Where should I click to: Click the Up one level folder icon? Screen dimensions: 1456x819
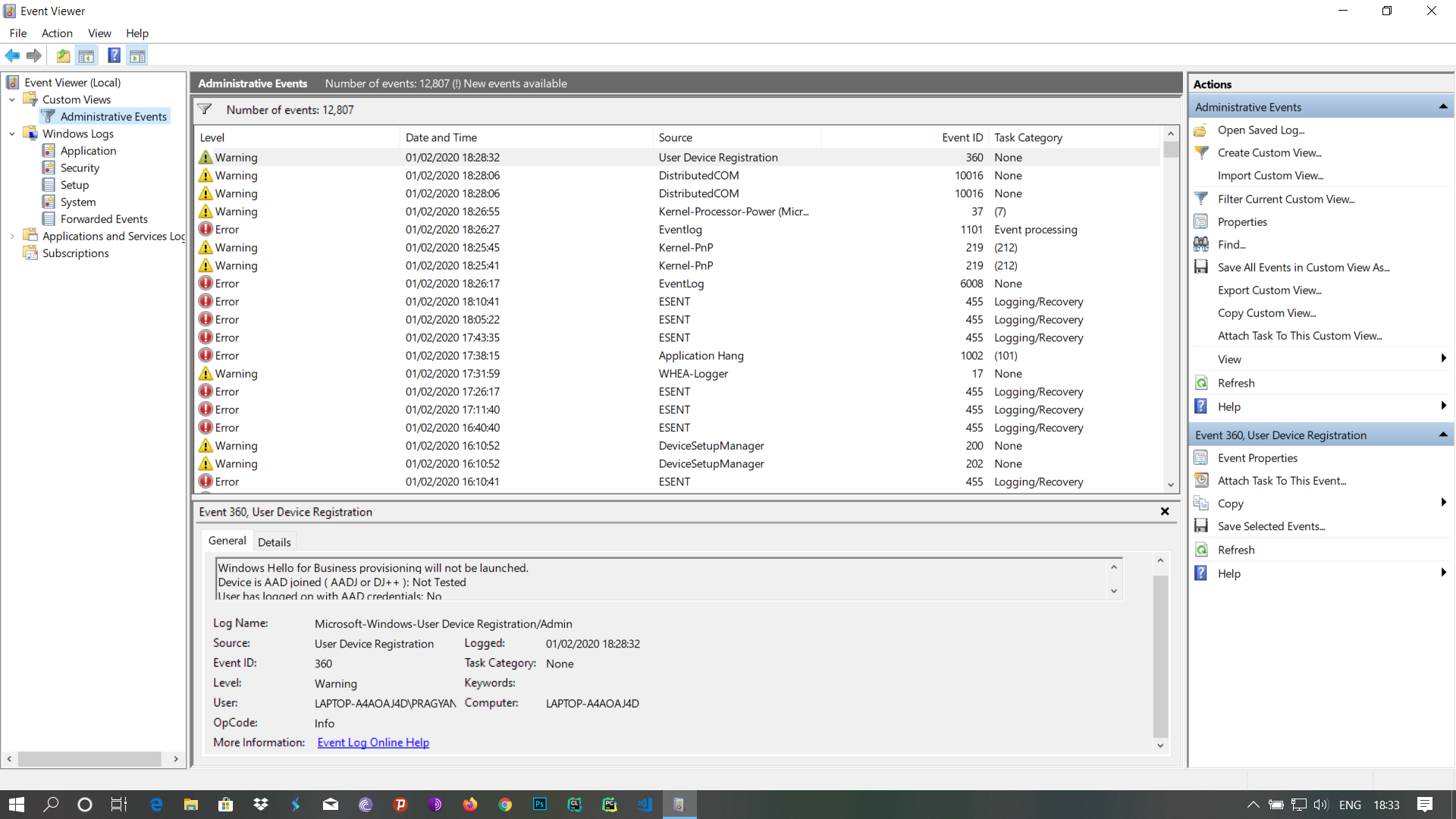(64, 55)
